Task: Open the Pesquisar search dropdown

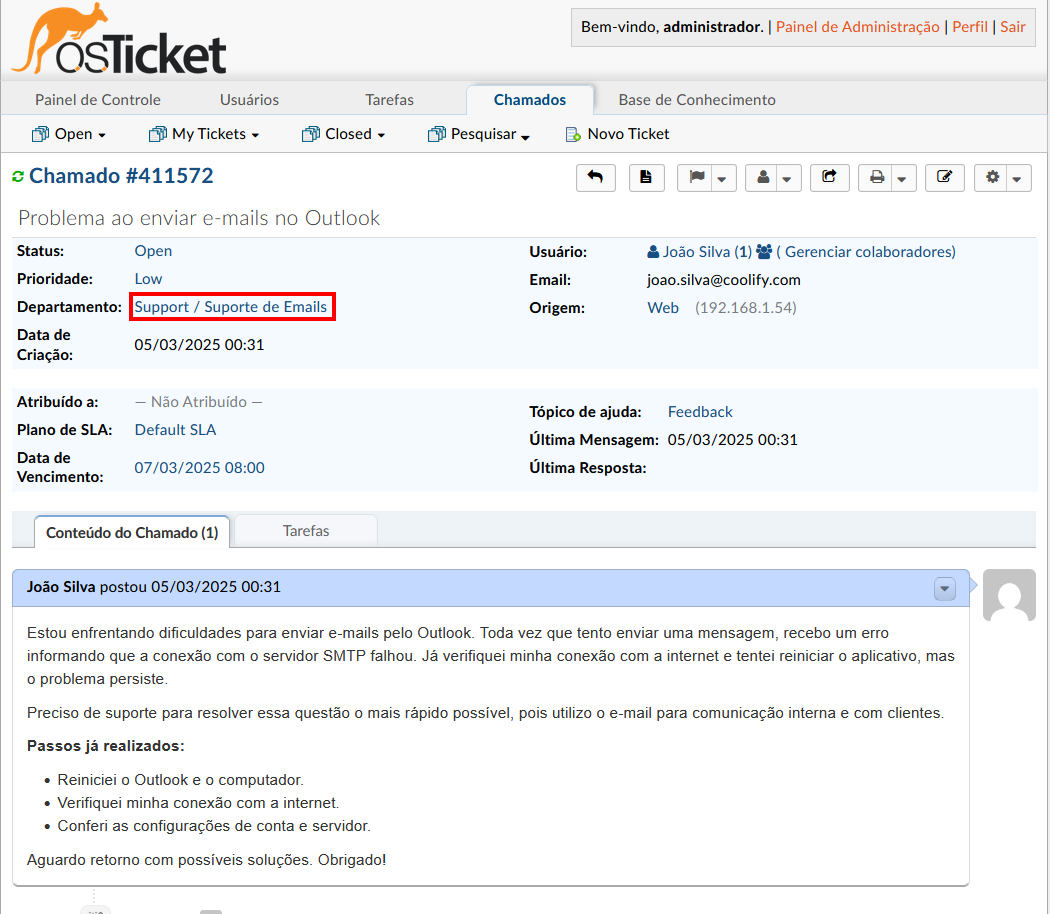Action: click(478, 134)
